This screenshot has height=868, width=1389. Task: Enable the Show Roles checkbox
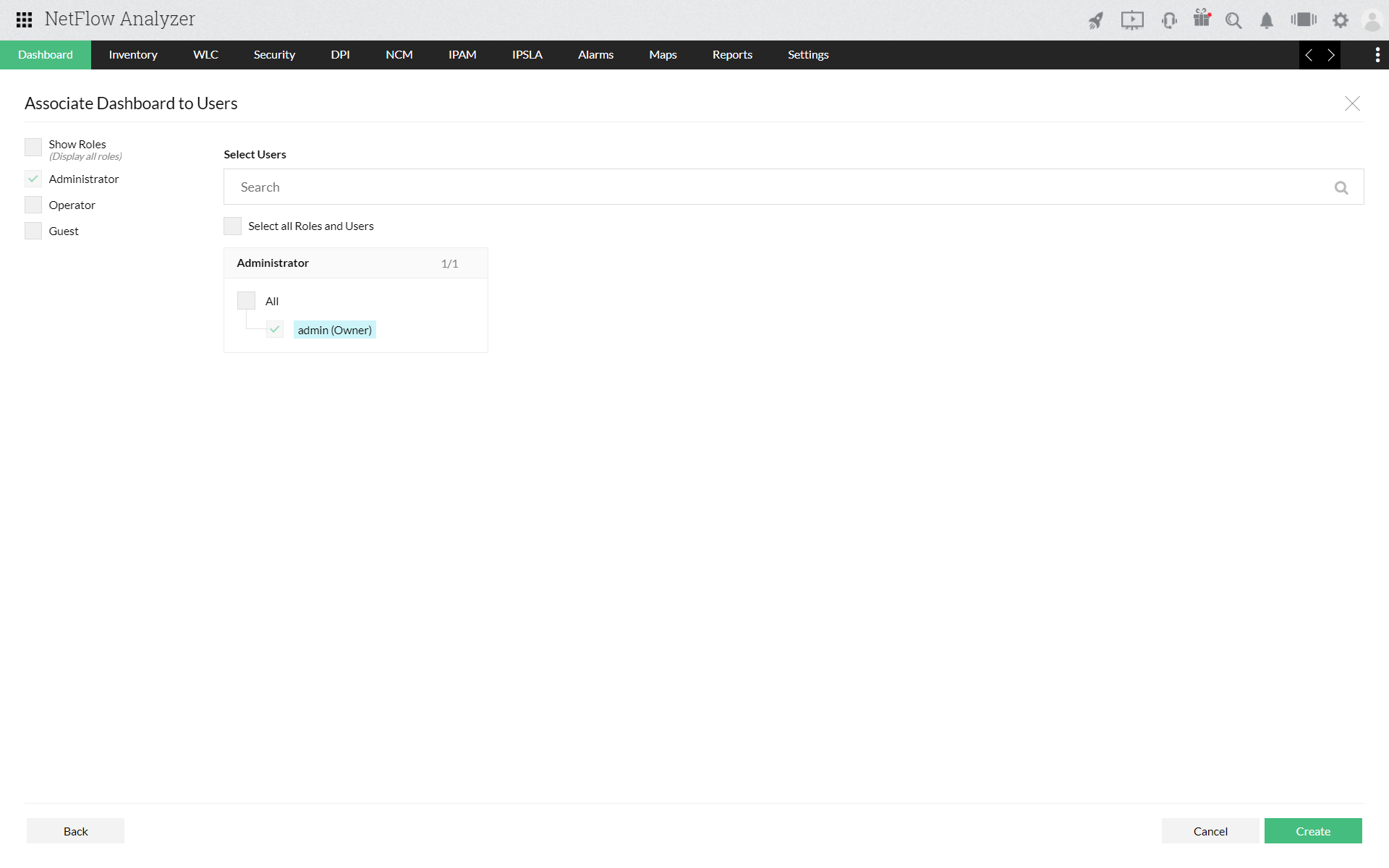pos(33,147)
